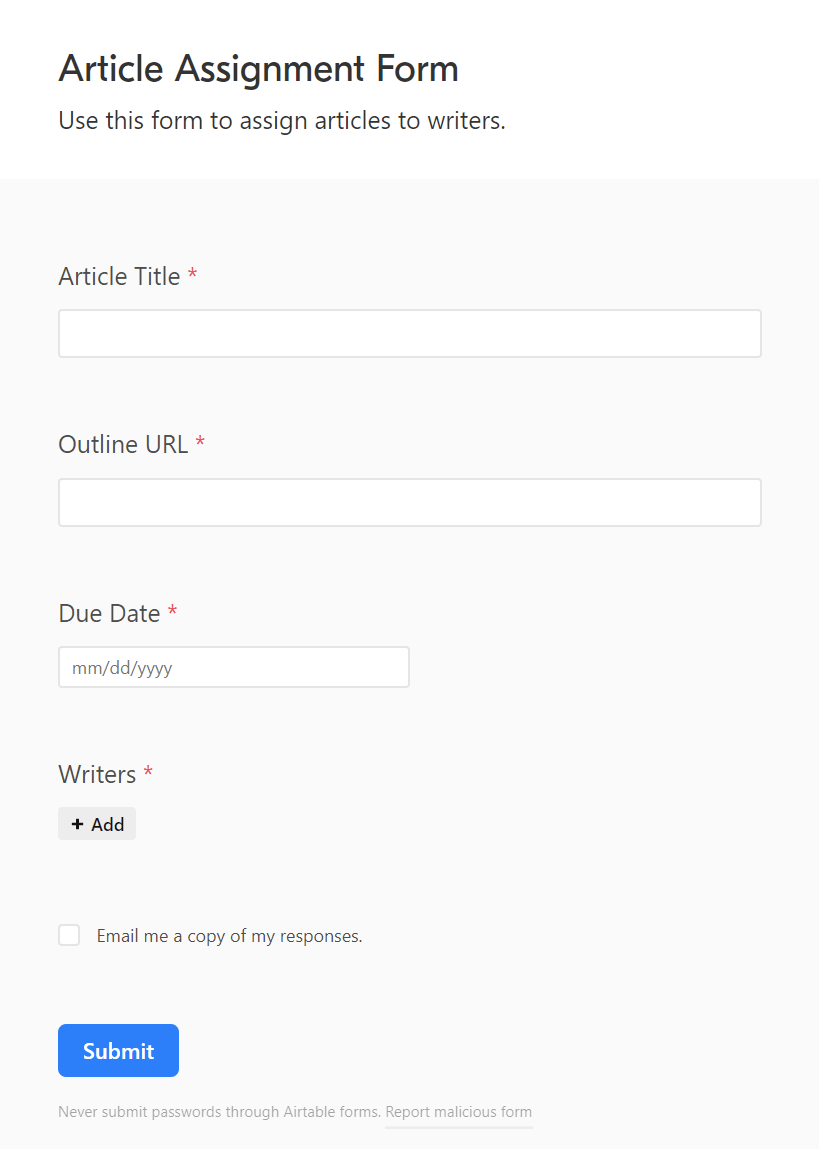Focus the Outline URL input box
This screenshot has width=819, height=1149.
pyautogui.click(x=409, y=502)
